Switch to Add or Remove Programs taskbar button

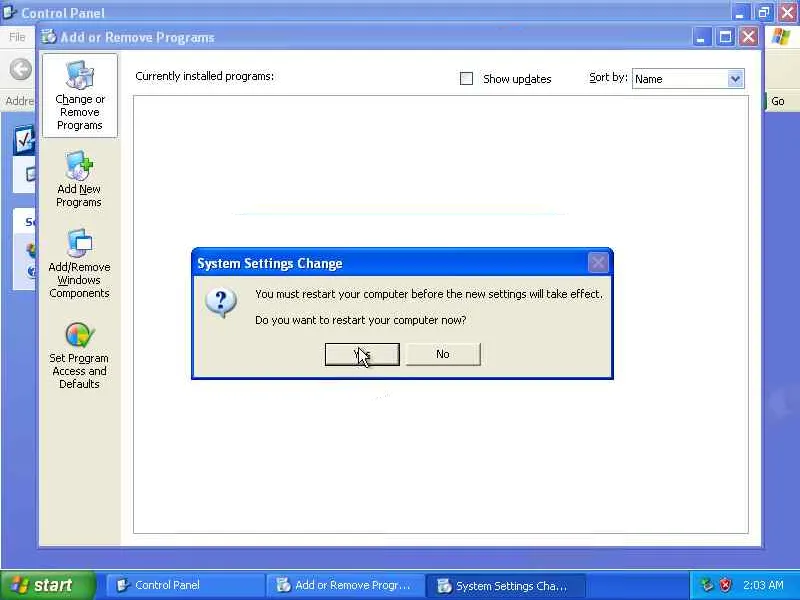[345, 585]
